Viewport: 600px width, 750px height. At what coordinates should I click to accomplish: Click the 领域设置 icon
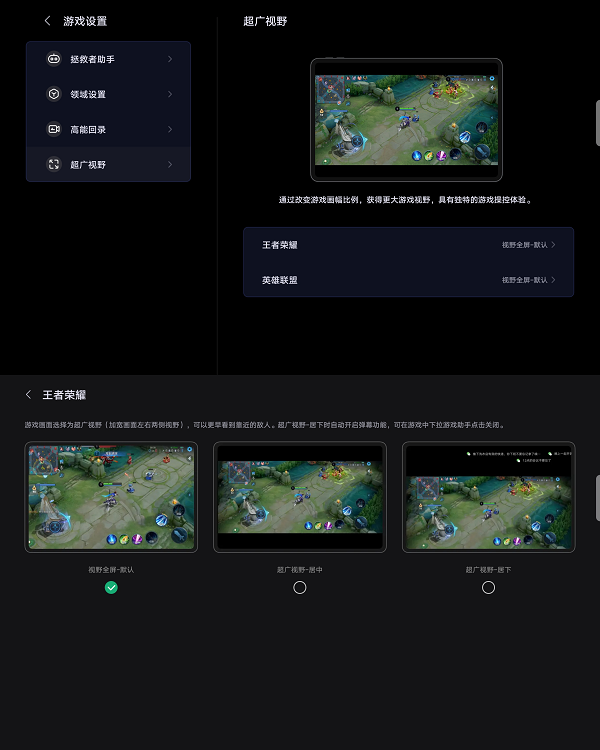tap(54, 94)
